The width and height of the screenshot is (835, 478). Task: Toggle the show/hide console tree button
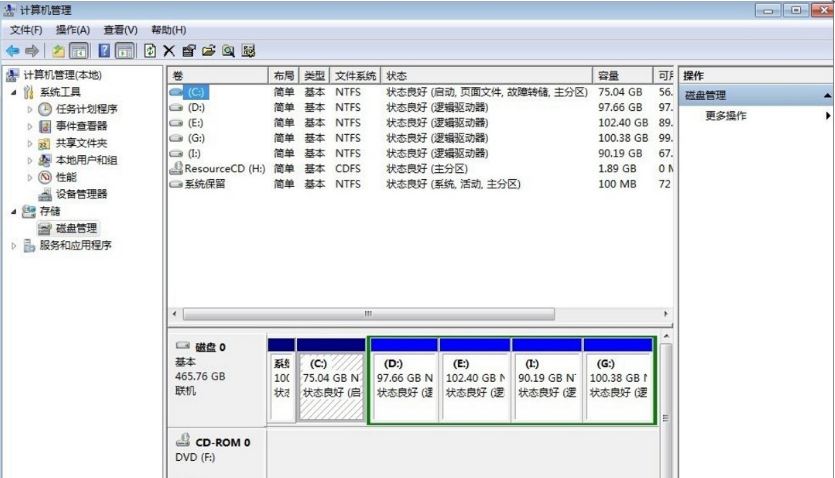[80, 50]
